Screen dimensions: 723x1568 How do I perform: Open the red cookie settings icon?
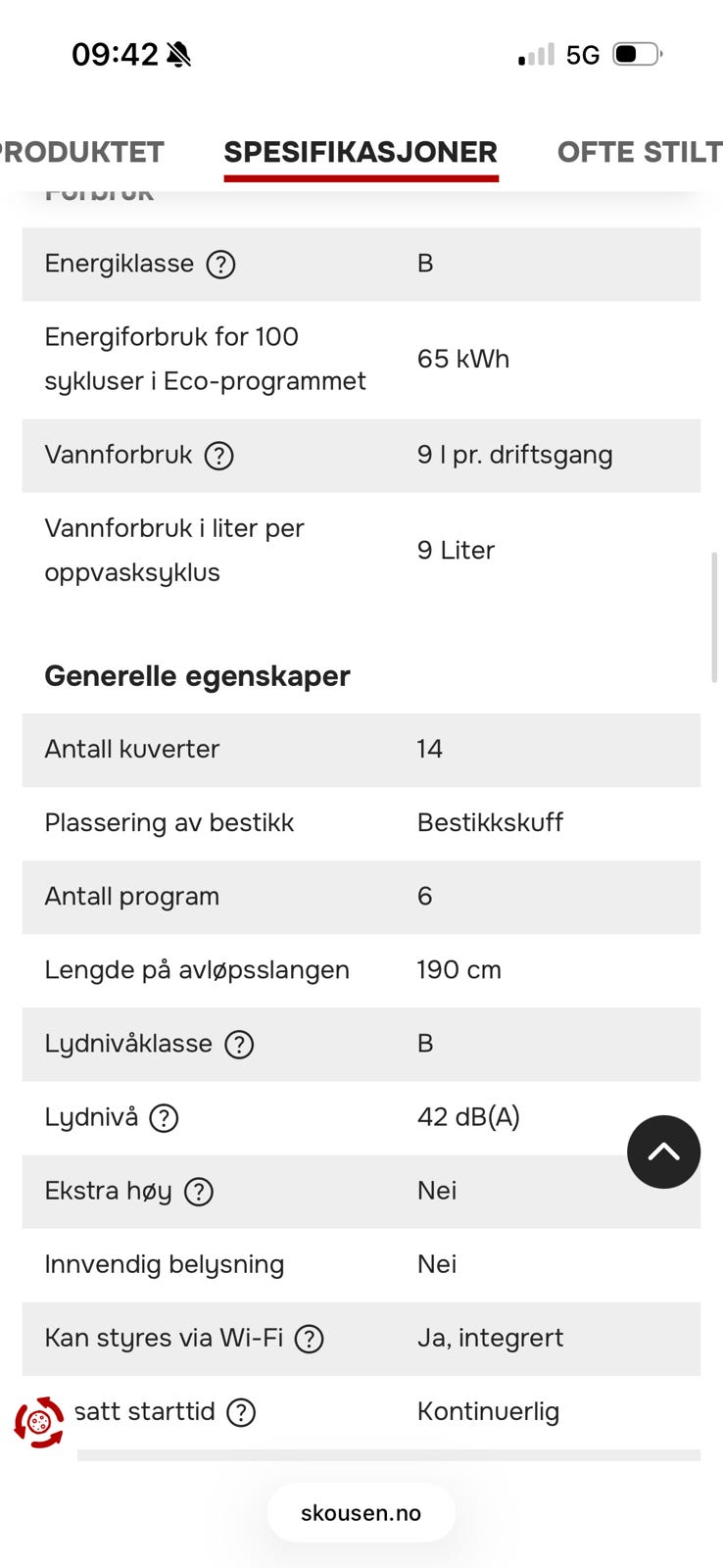pyautogui.click(x=39, y=1422)
